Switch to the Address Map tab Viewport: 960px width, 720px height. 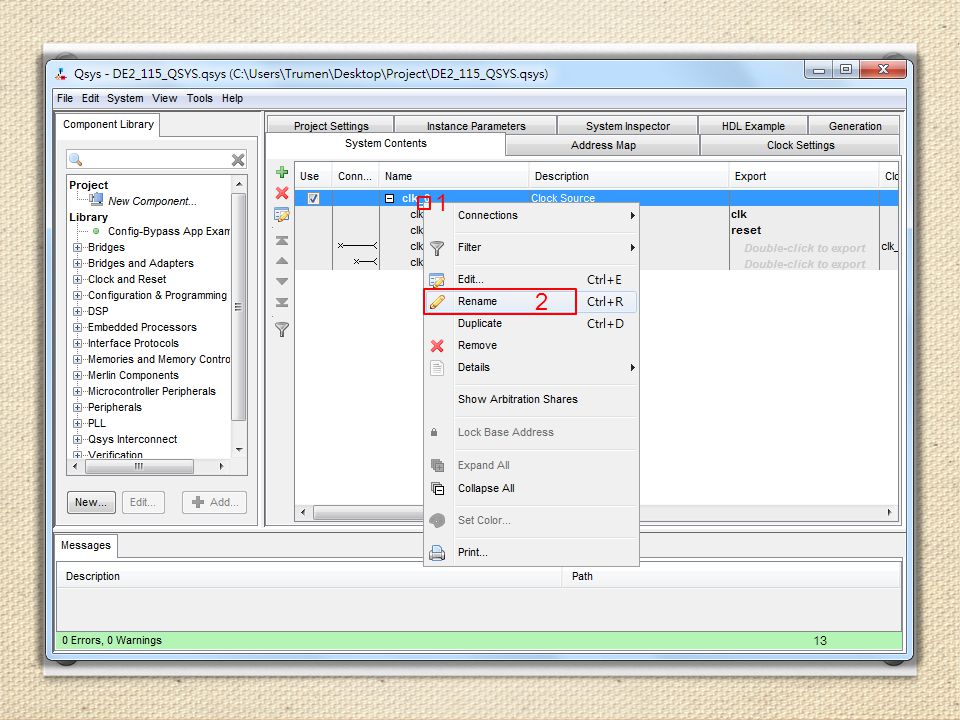pyautogui.click(x=603, y=146)
